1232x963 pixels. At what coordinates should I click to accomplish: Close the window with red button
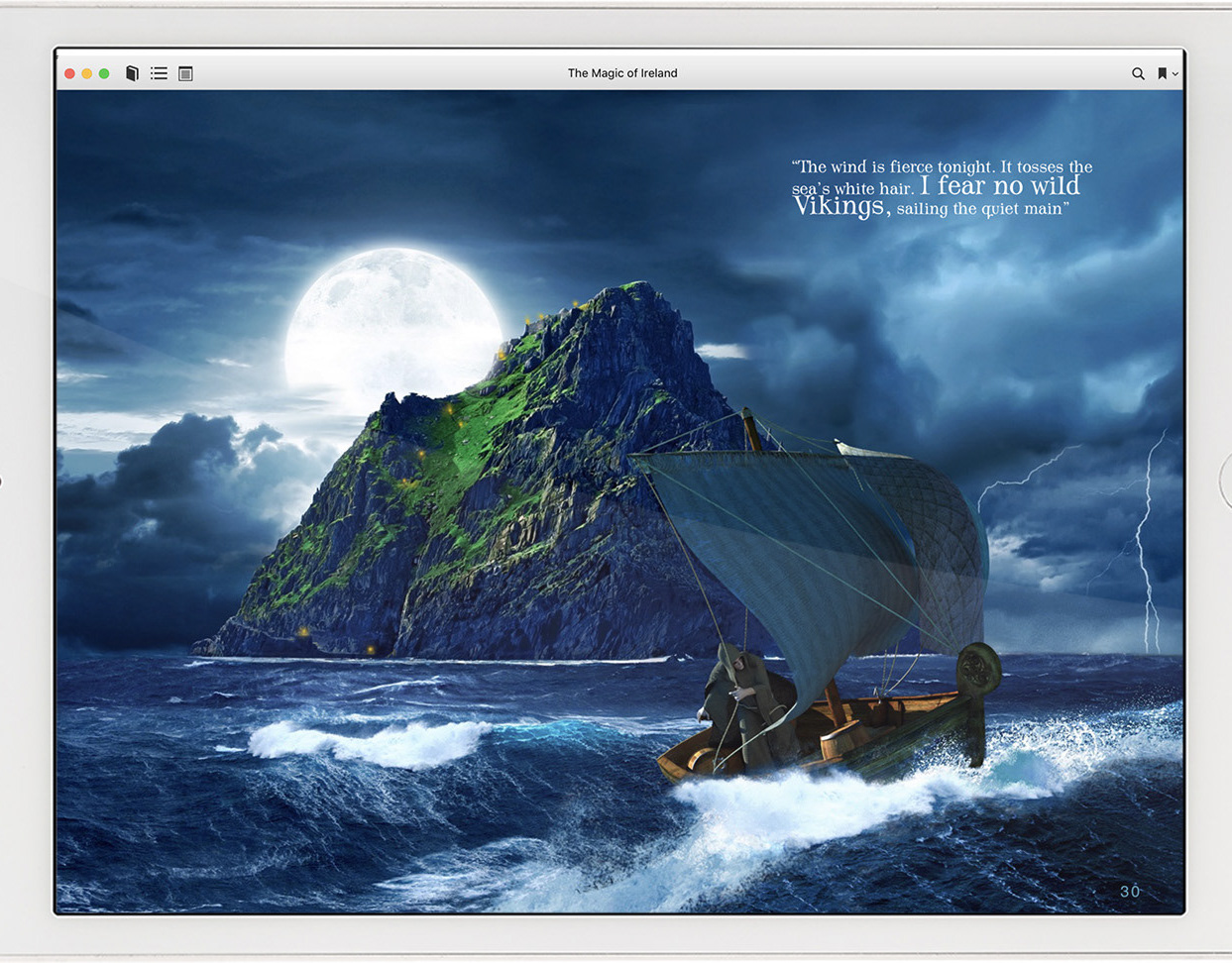70,73
